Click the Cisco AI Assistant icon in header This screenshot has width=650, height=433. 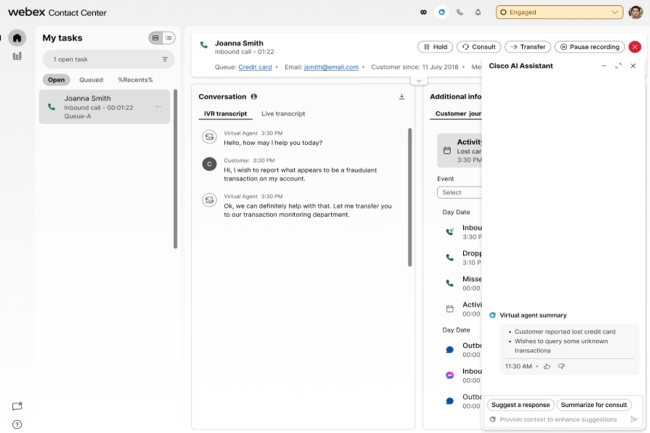pyautogui.click(x=442, y=12)
